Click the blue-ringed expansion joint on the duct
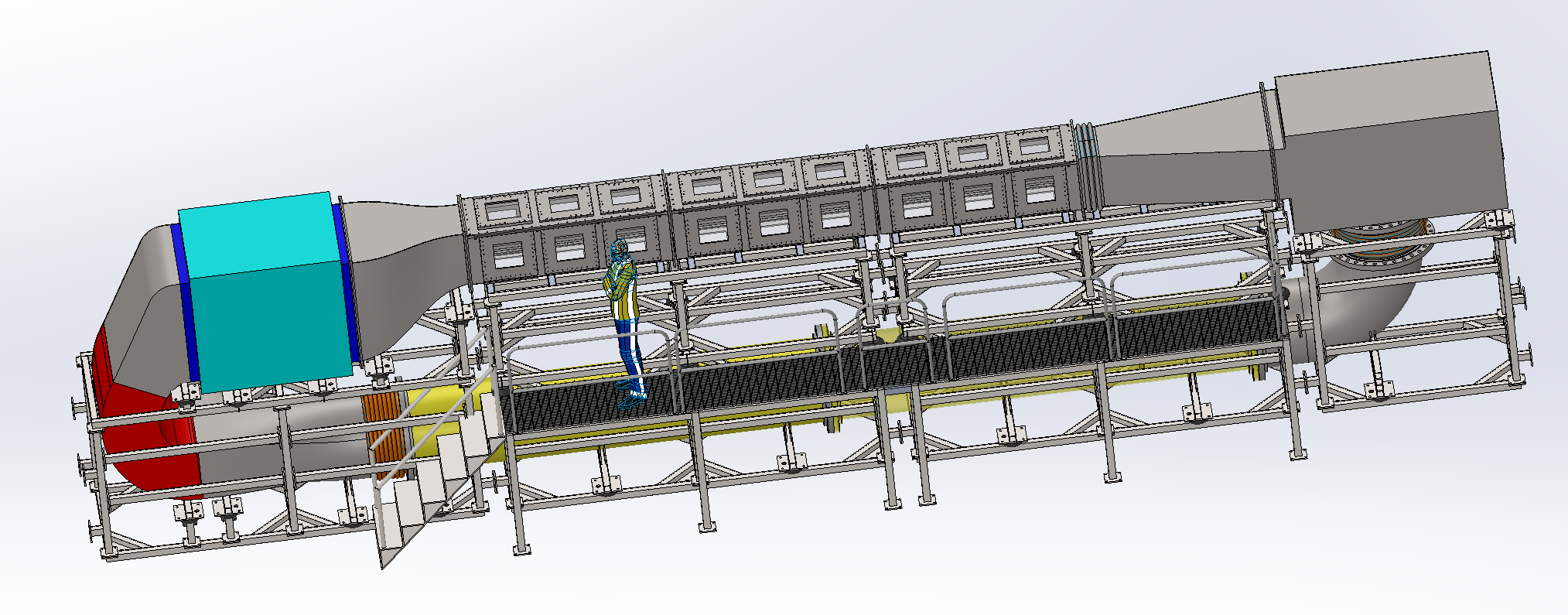 point(1087,170)
